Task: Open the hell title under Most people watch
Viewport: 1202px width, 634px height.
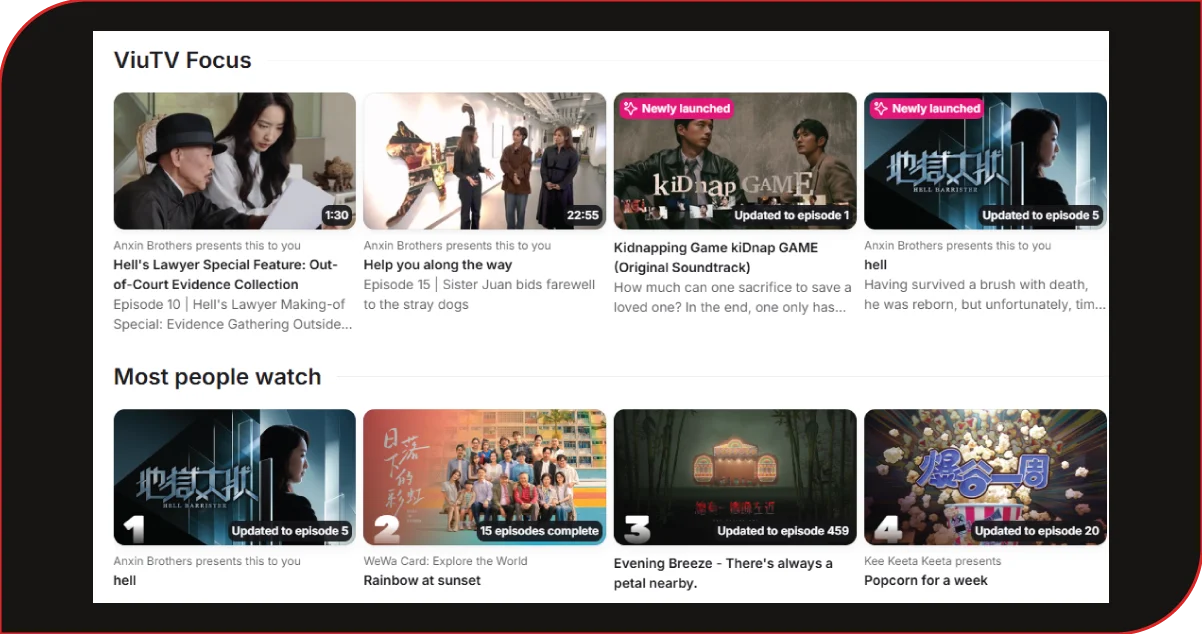Action: [125, 580]
